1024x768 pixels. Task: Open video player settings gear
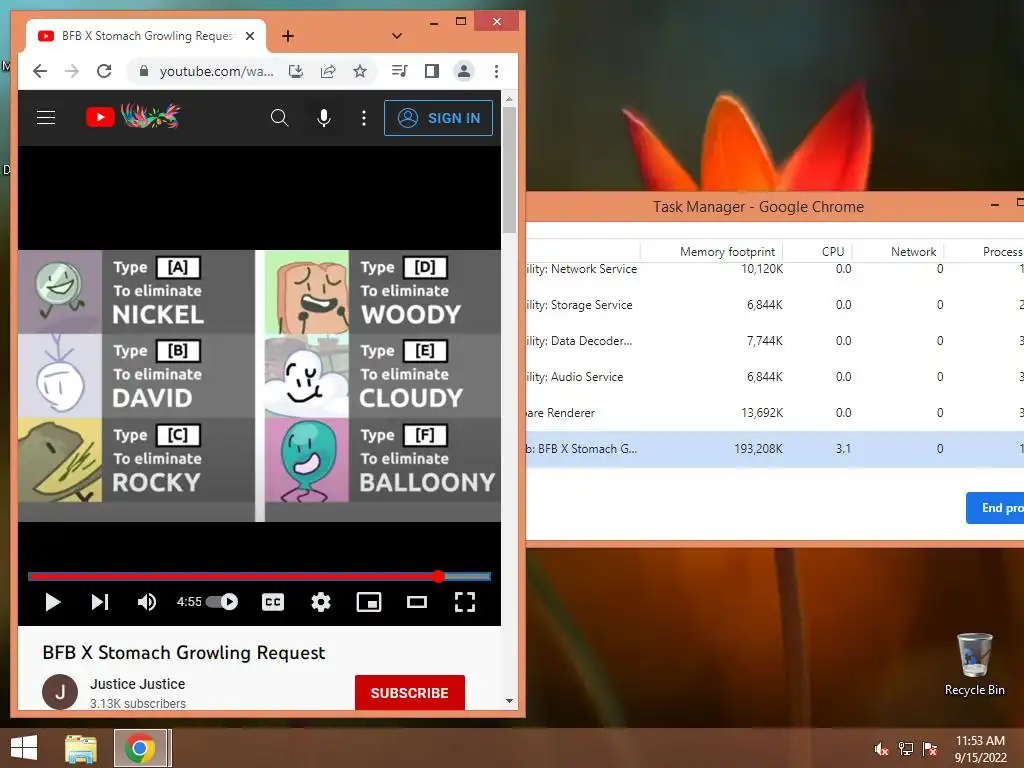(321, 602)
